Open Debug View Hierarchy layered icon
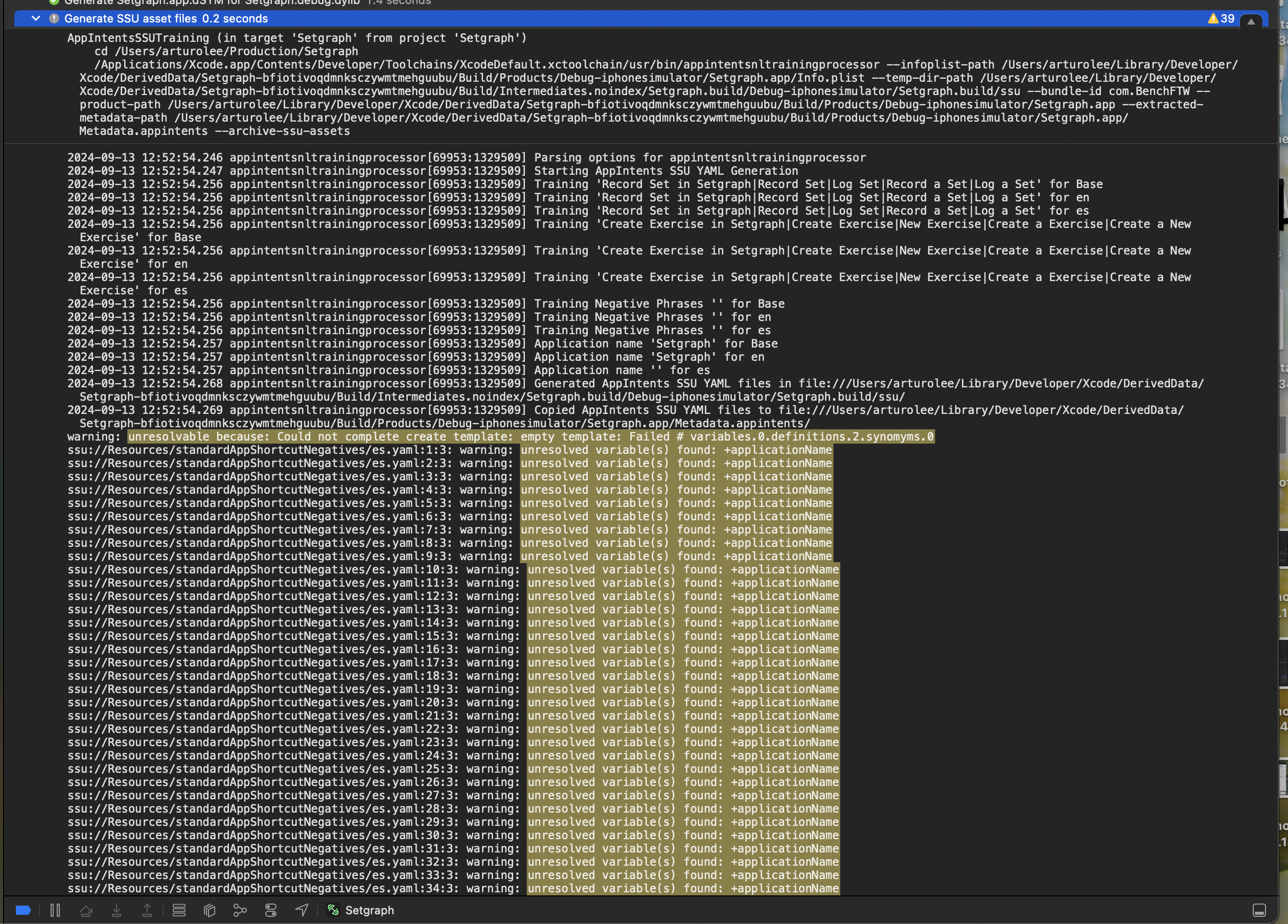Viewport: 1288px width, 924px height. (210, 910)
